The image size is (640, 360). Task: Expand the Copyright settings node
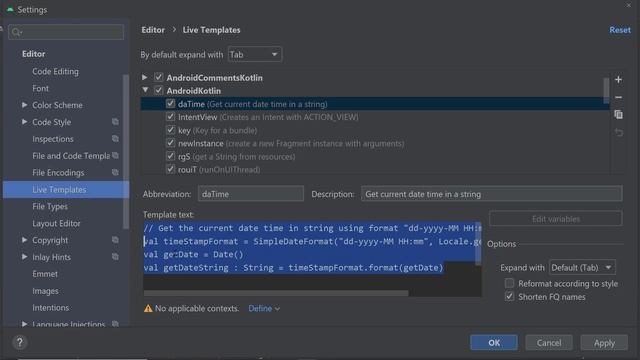[24, 240]
